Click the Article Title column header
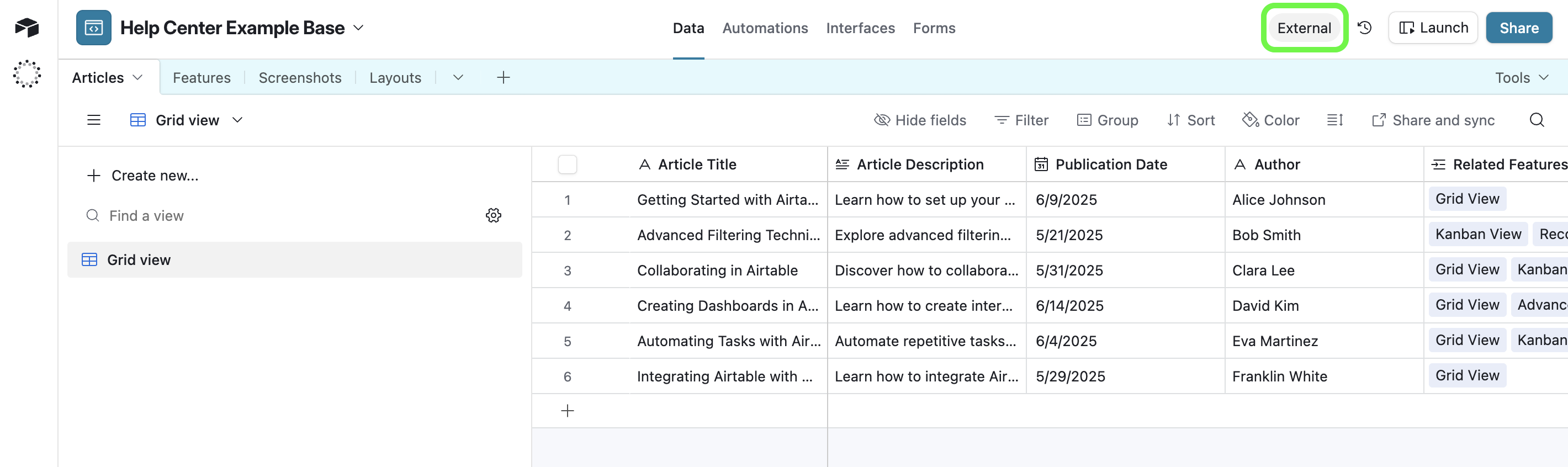 [x=729, y=164]
